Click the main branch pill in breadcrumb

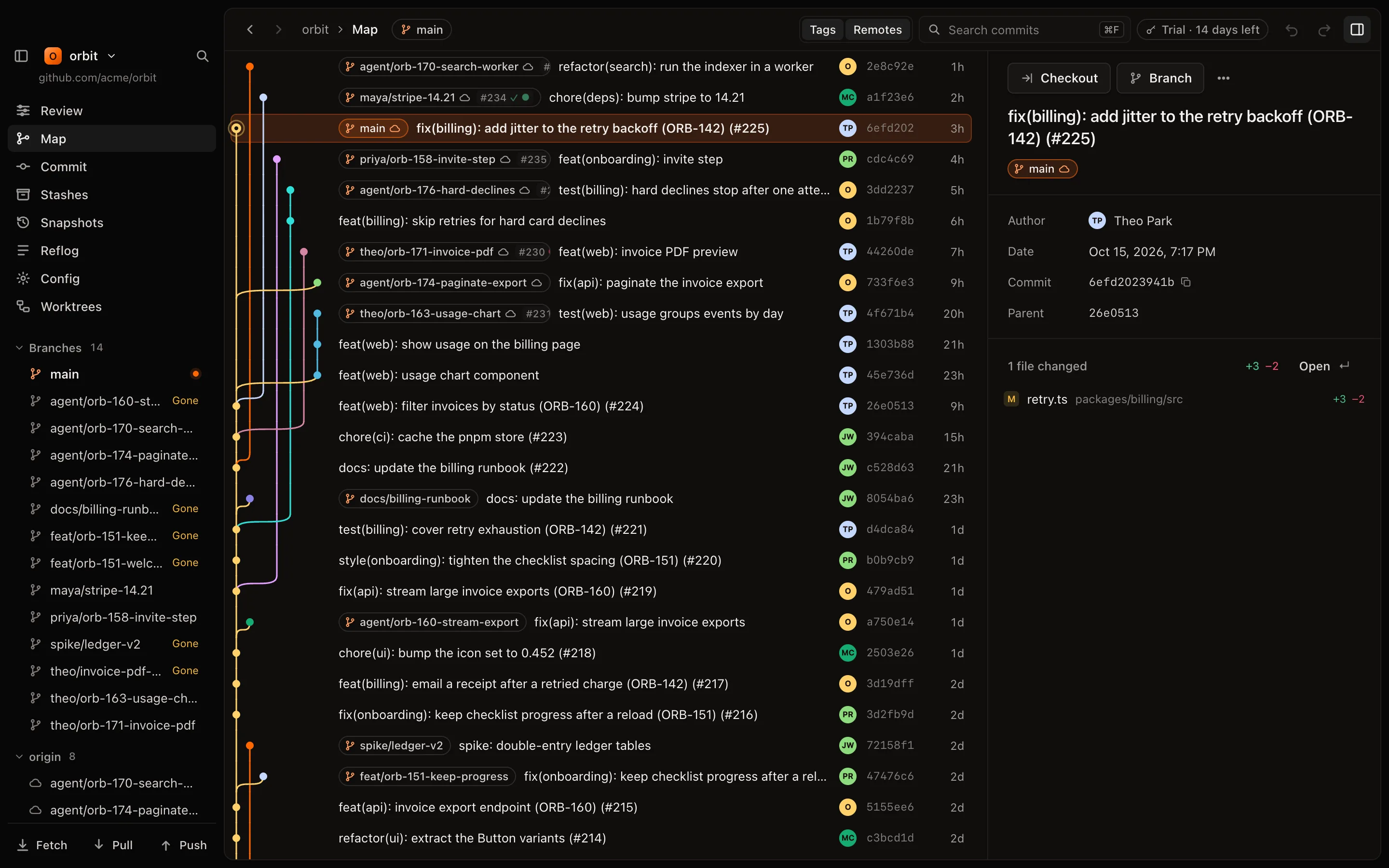point(422,29)
